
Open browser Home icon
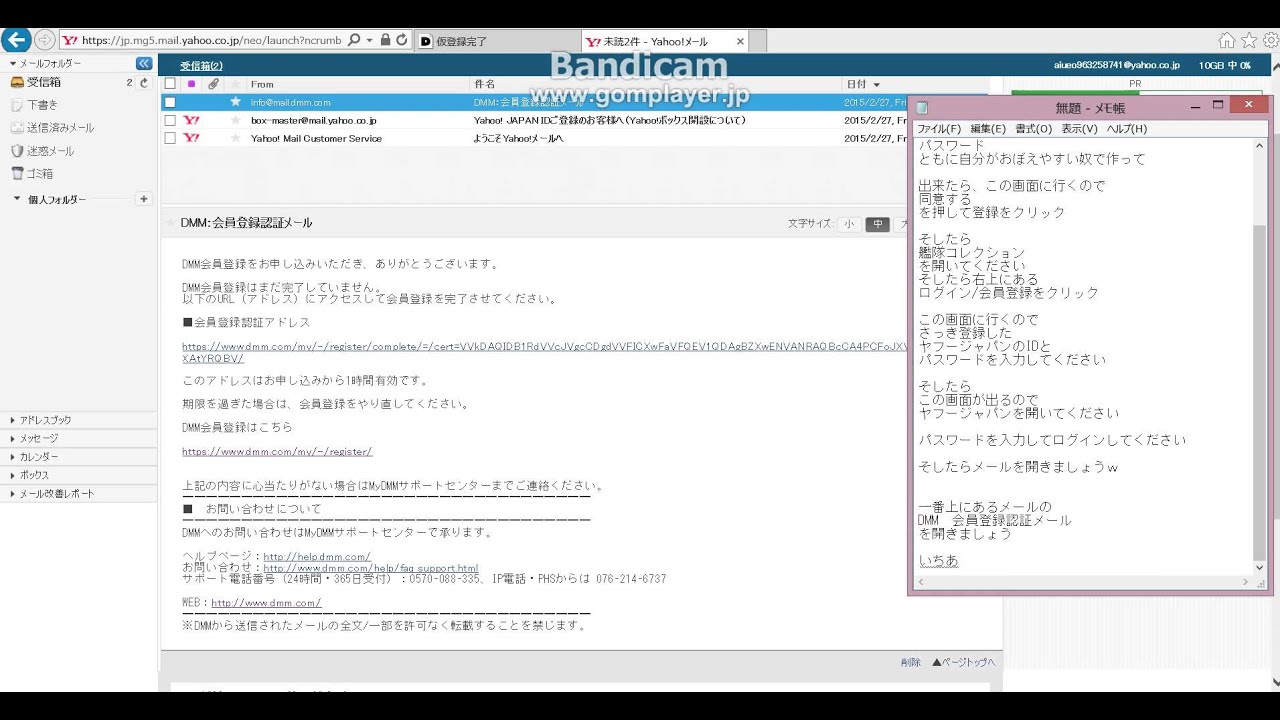click(x=1227, y=40)
